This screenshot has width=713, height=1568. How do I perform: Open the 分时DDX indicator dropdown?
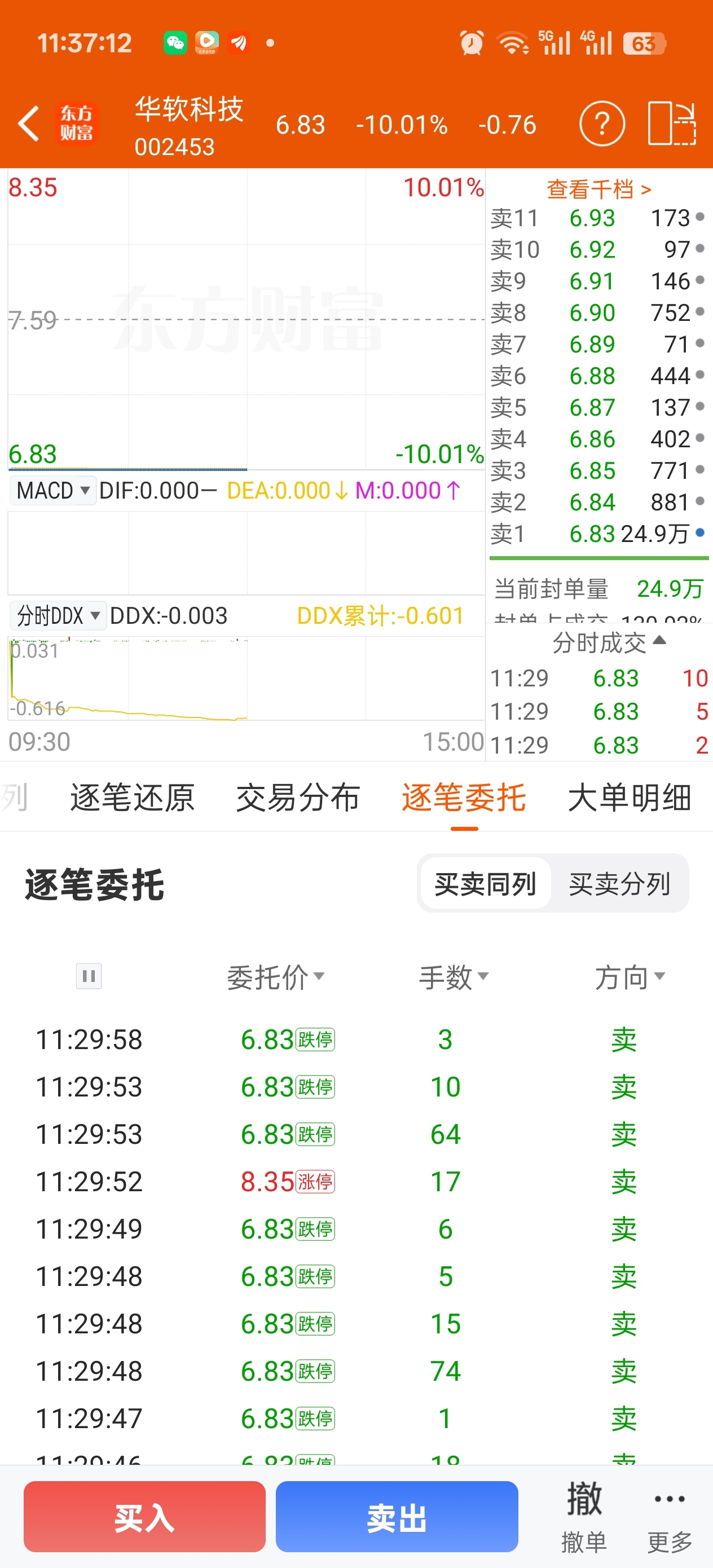point(58,615)
